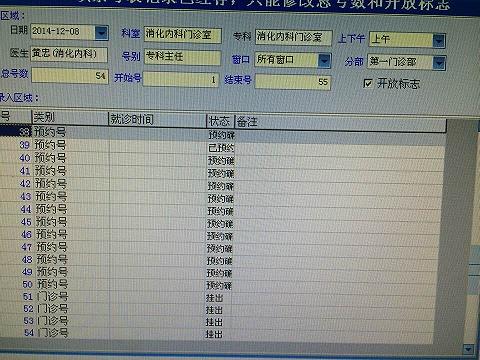Click the scrollbar down arrow at bottom right

coord(468,349)
